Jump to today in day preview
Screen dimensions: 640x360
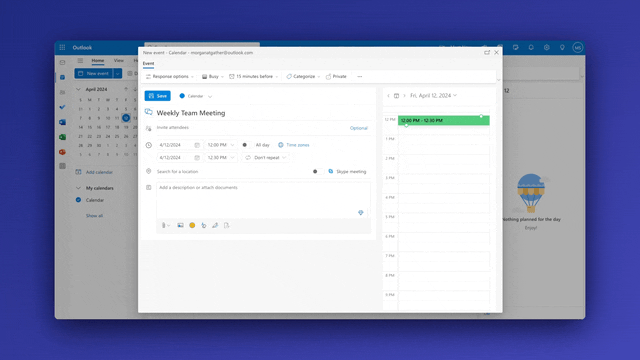coord(396,96)
